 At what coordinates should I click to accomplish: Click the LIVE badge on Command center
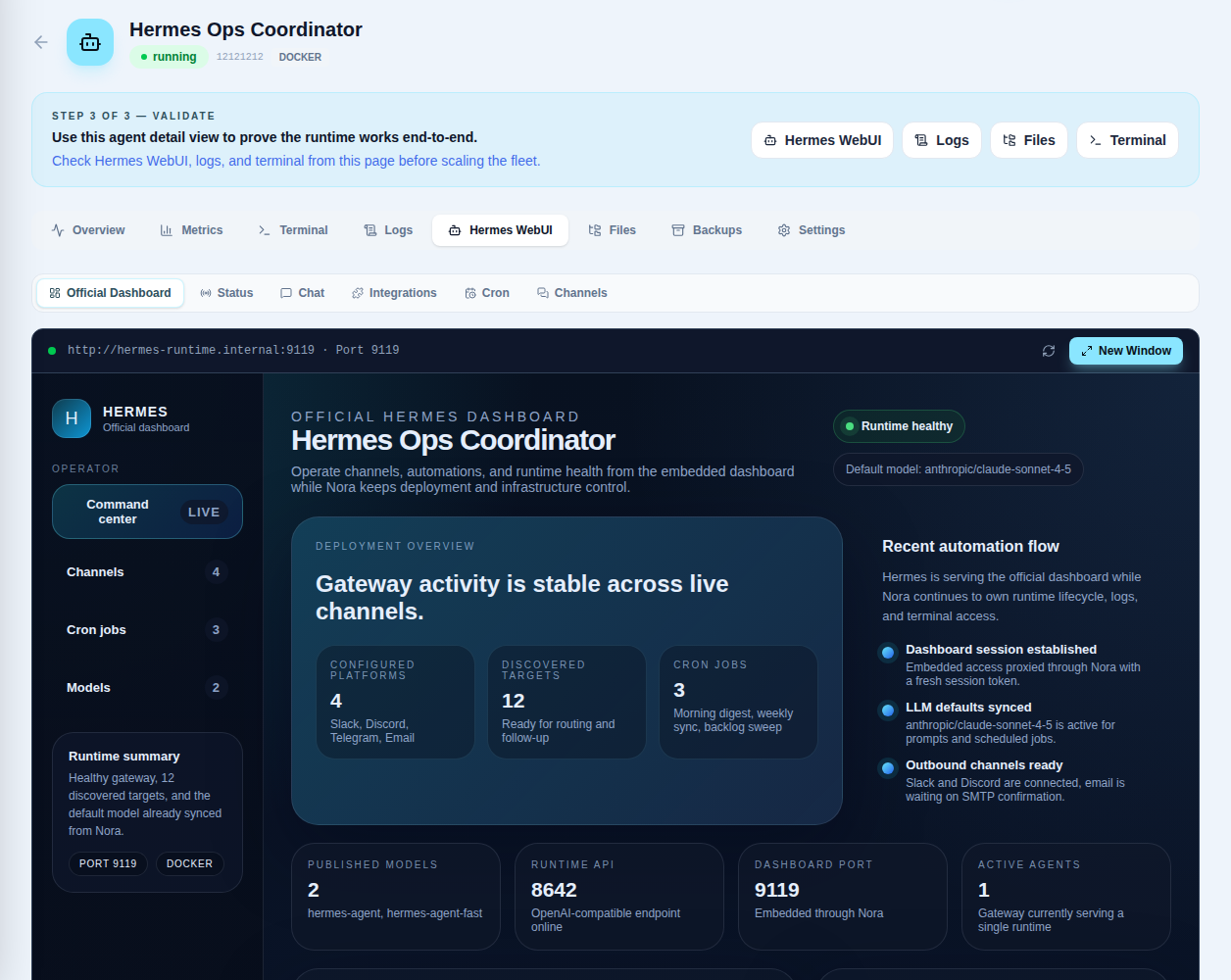click(x=204, y=512)
